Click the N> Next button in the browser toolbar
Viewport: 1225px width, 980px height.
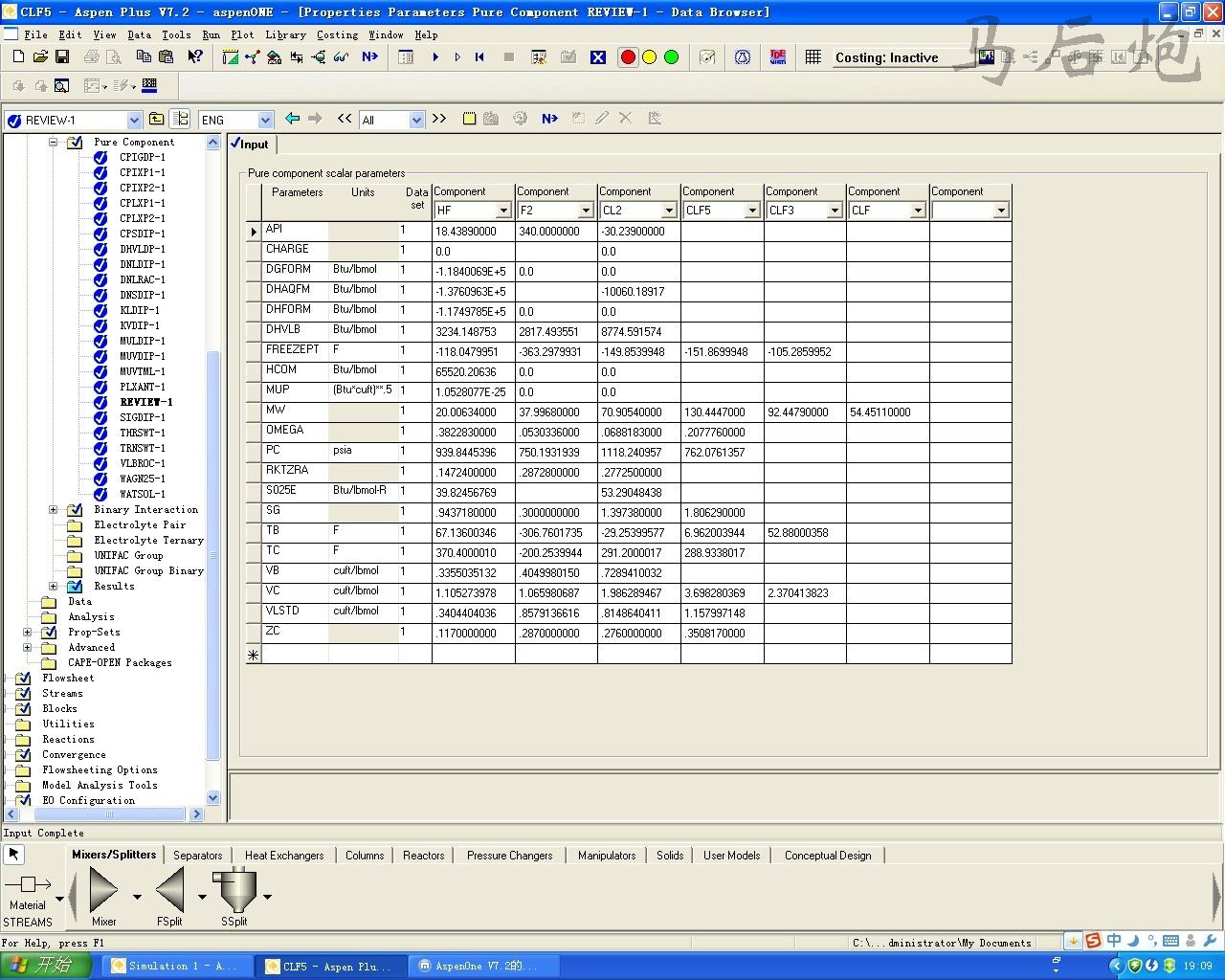click(x=549, y=119)
